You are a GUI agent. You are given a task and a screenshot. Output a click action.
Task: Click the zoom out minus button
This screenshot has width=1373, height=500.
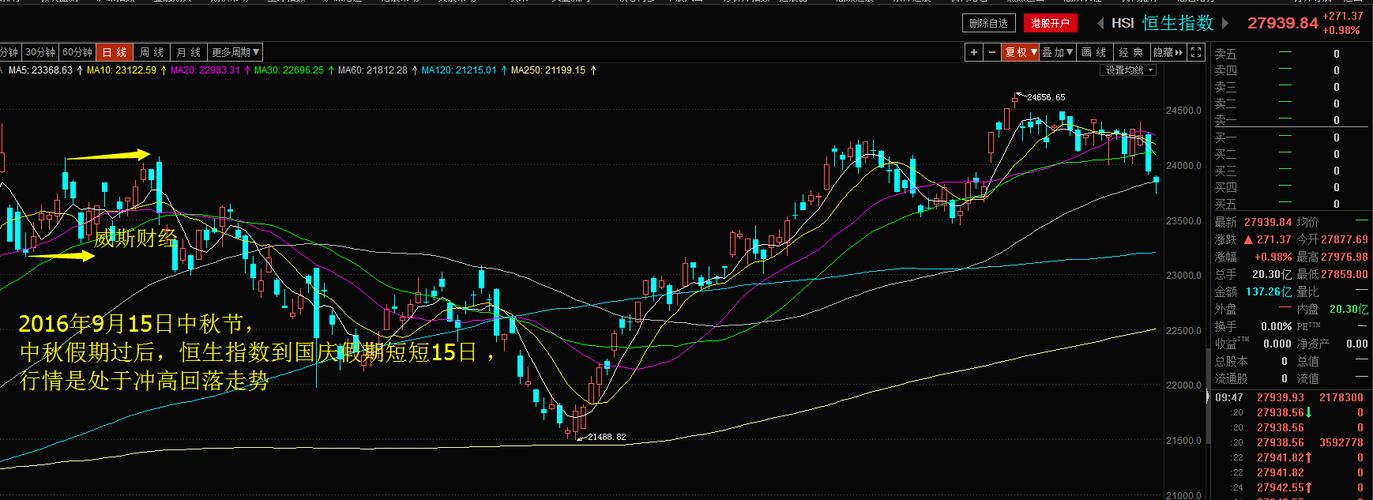coord(992,52)
